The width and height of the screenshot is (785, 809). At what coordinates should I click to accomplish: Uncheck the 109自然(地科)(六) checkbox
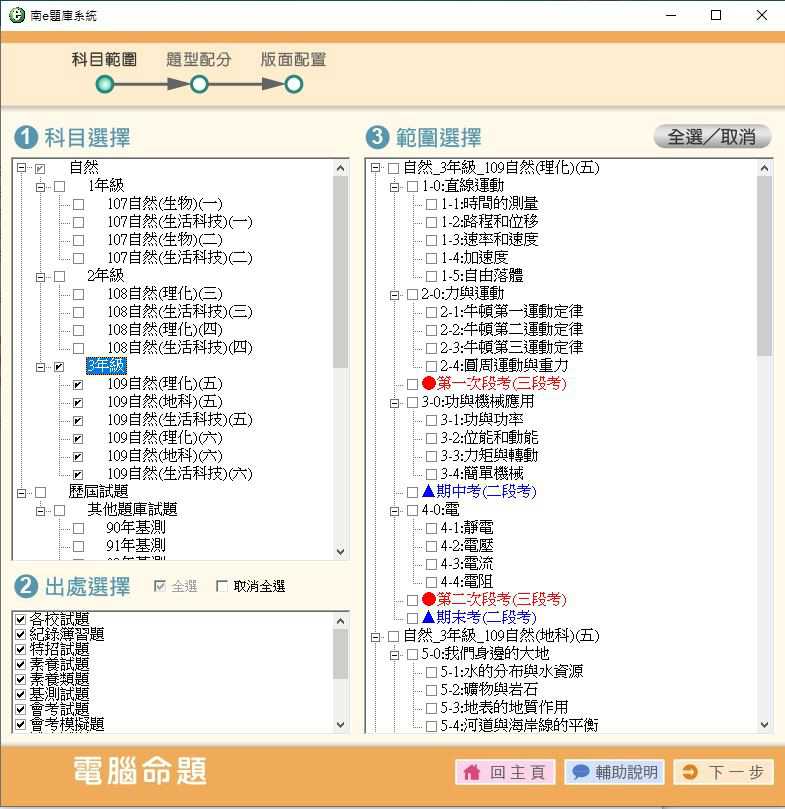pos(78,457)
